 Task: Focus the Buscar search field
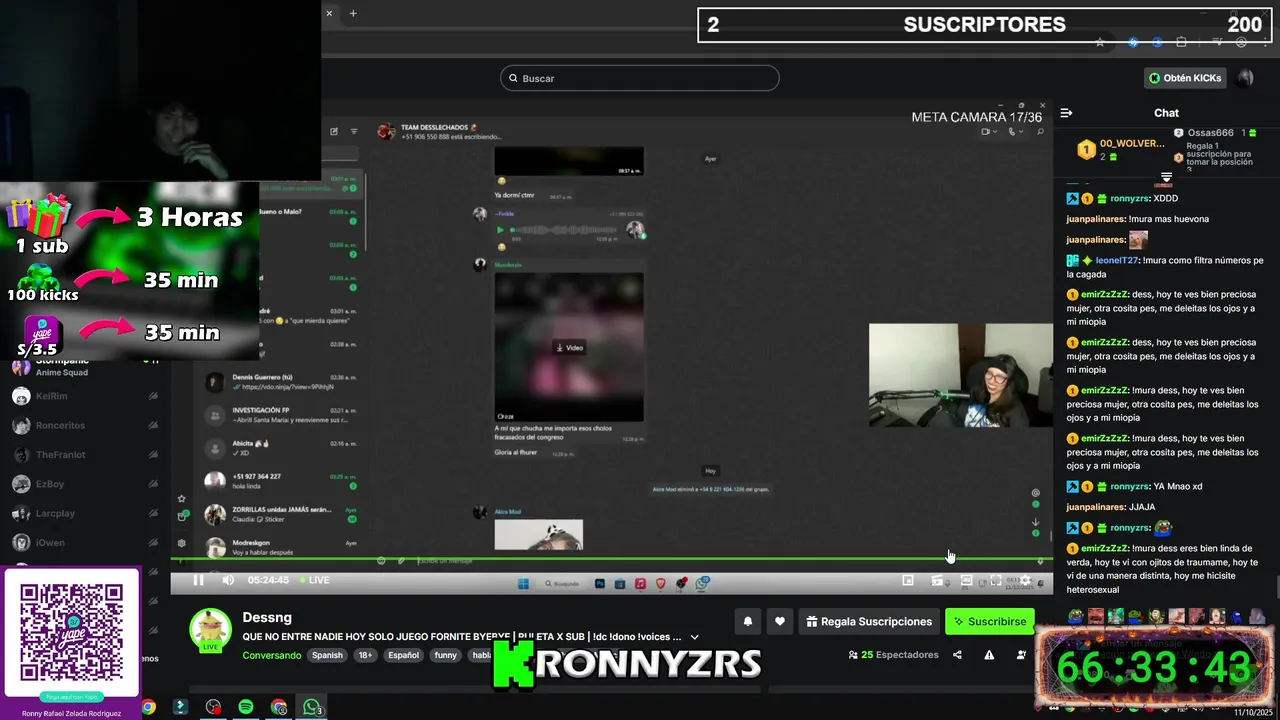click(640, 78)
